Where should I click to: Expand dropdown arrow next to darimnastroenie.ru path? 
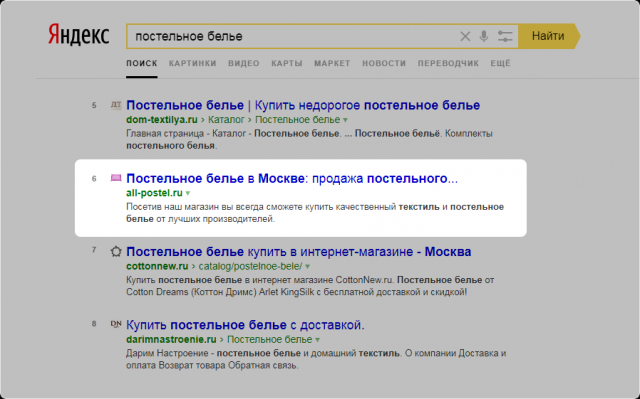point(317,340)
